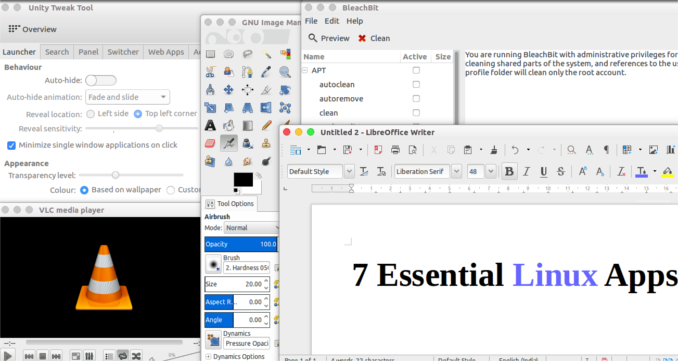Select Left side reveal location radio
The height and width of the screenshot is (361, 678).
(x=90, y=114)
